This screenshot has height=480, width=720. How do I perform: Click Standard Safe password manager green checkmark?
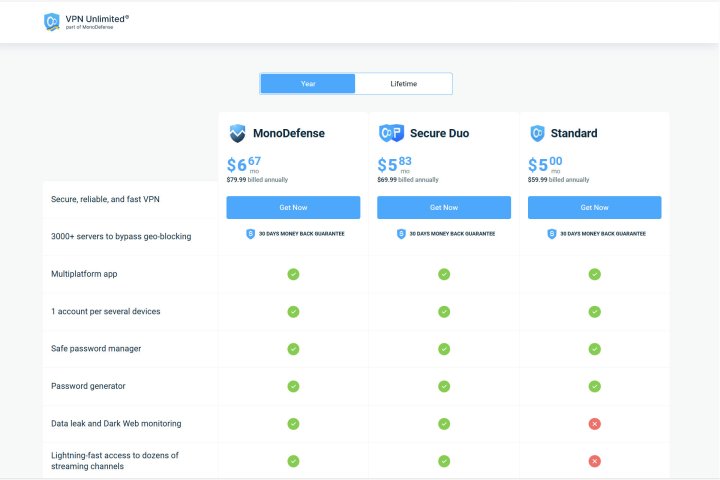tap(594, 349)
